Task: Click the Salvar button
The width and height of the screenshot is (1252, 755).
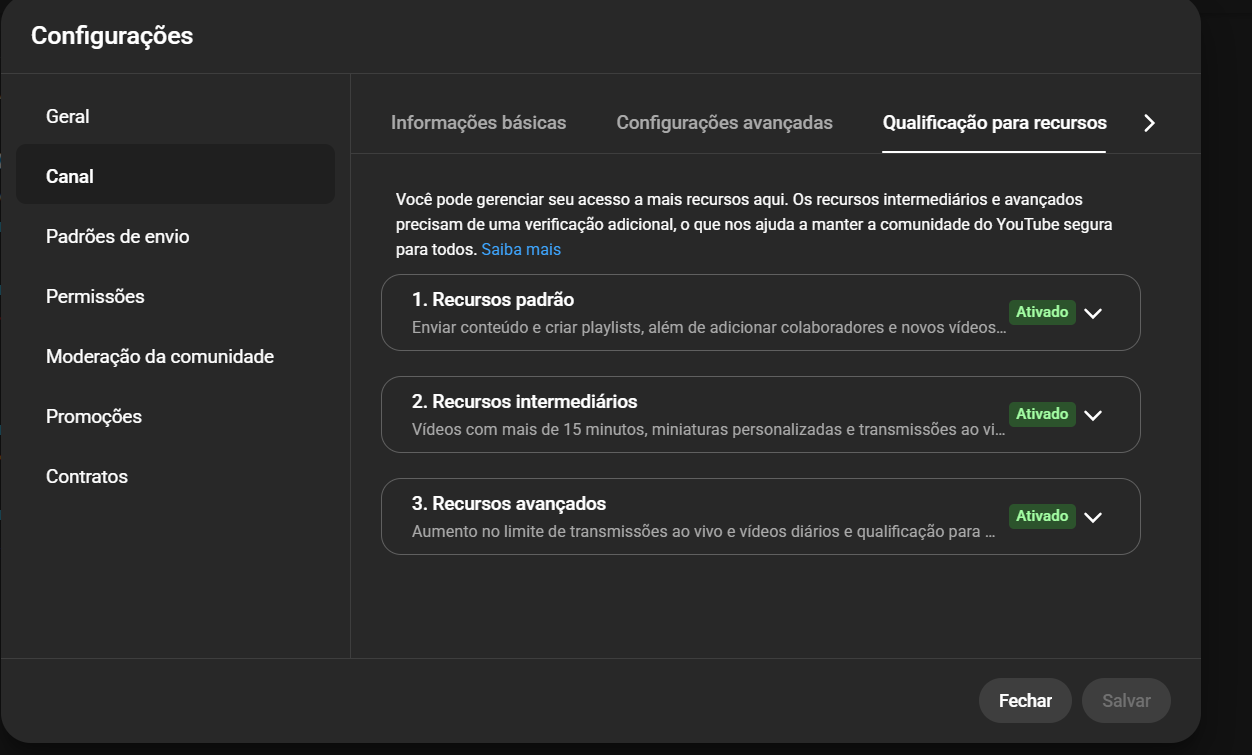Action: (1126, 701)
